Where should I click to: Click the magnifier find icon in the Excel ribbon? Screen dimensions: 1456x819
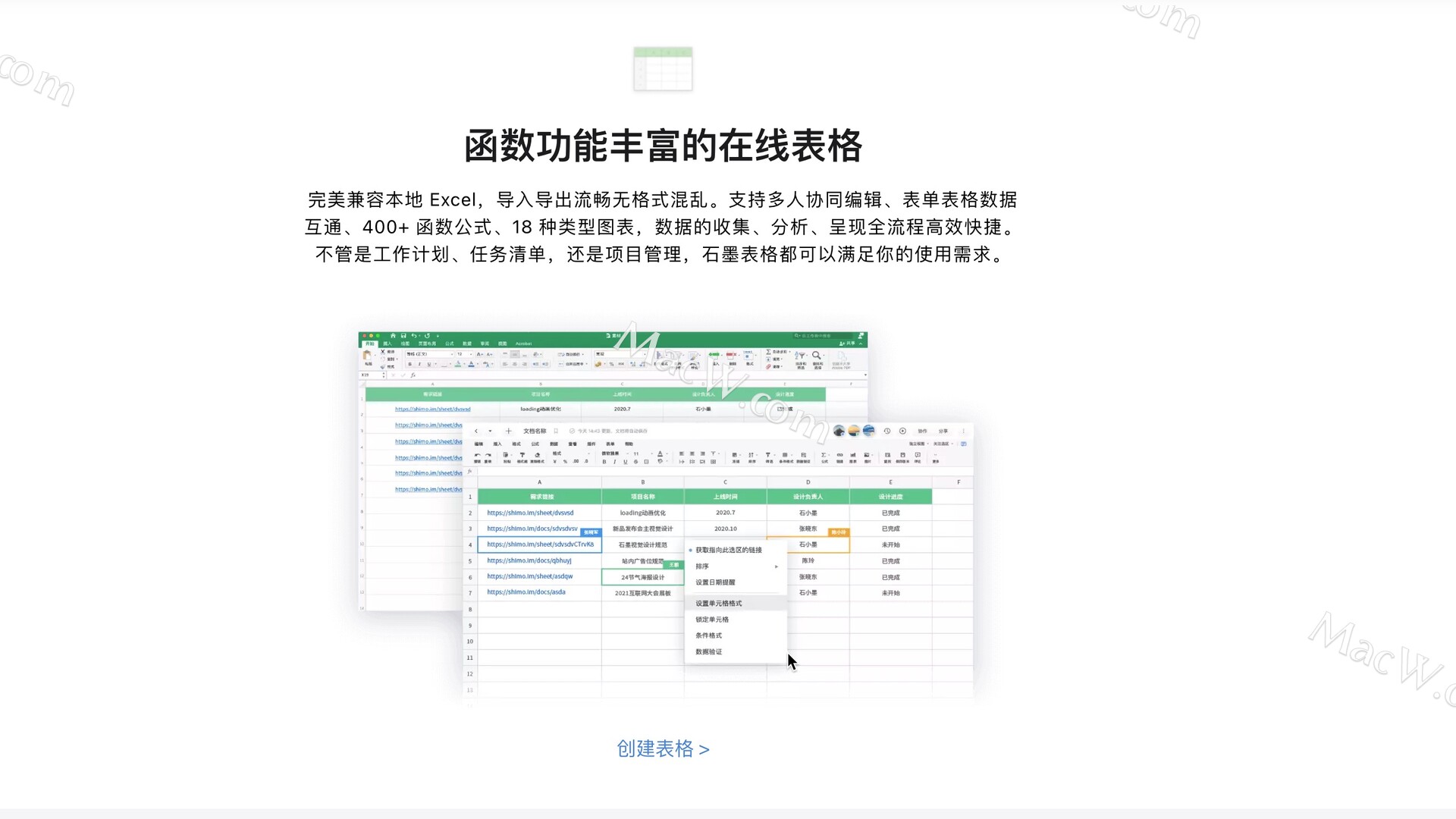tap(816, 356)
